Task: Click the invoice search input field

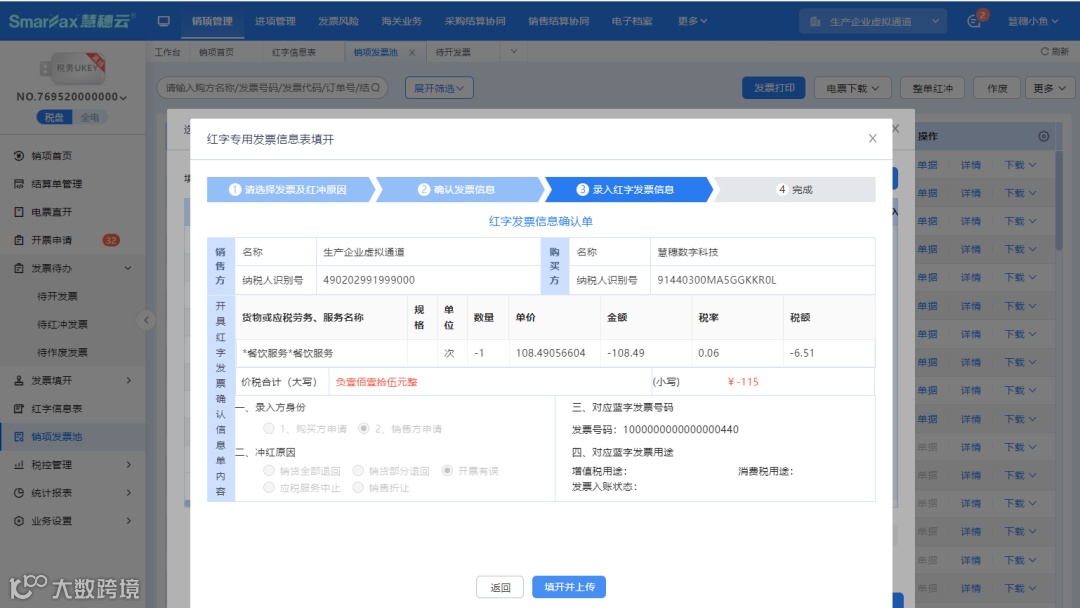Action: 272,87
